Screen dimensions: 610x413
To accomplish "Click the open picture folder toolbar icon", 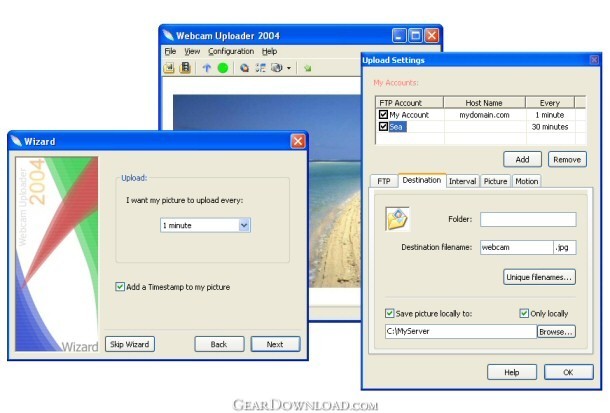I will (x=169, y=68).
